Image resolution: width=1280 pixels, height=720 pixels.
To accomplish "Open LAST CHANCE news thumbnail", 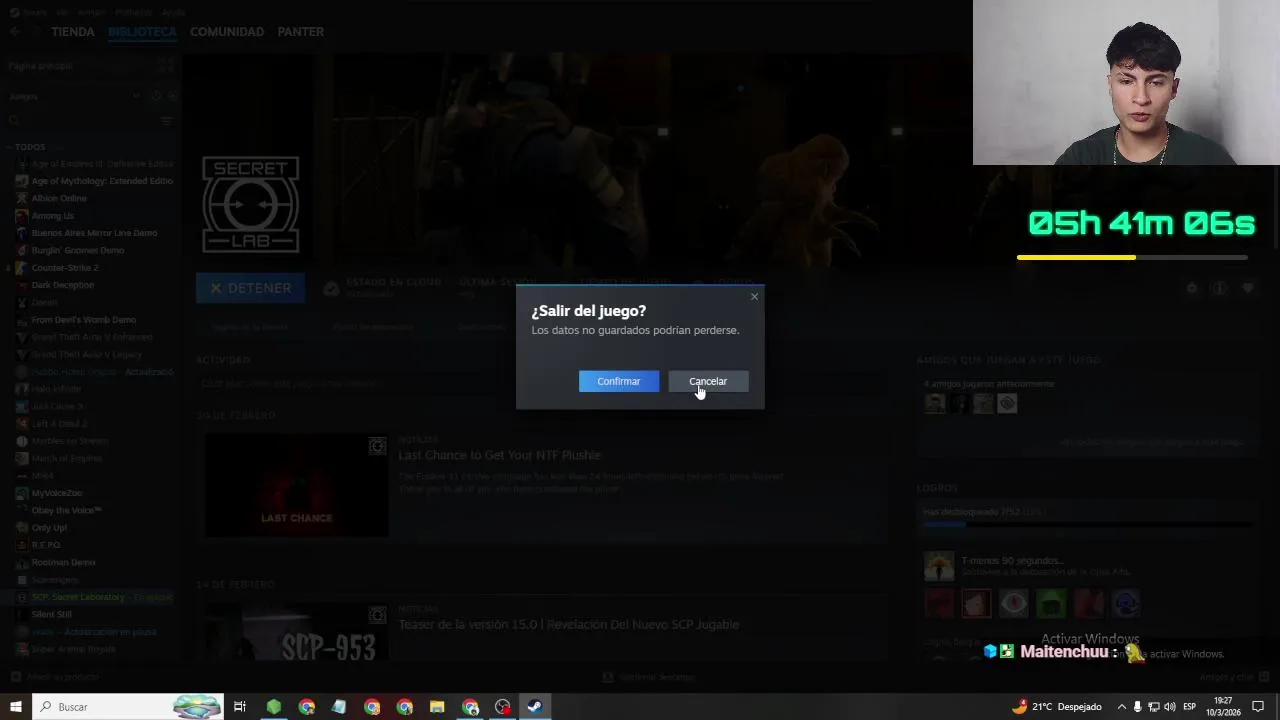I will coord(296,485).
